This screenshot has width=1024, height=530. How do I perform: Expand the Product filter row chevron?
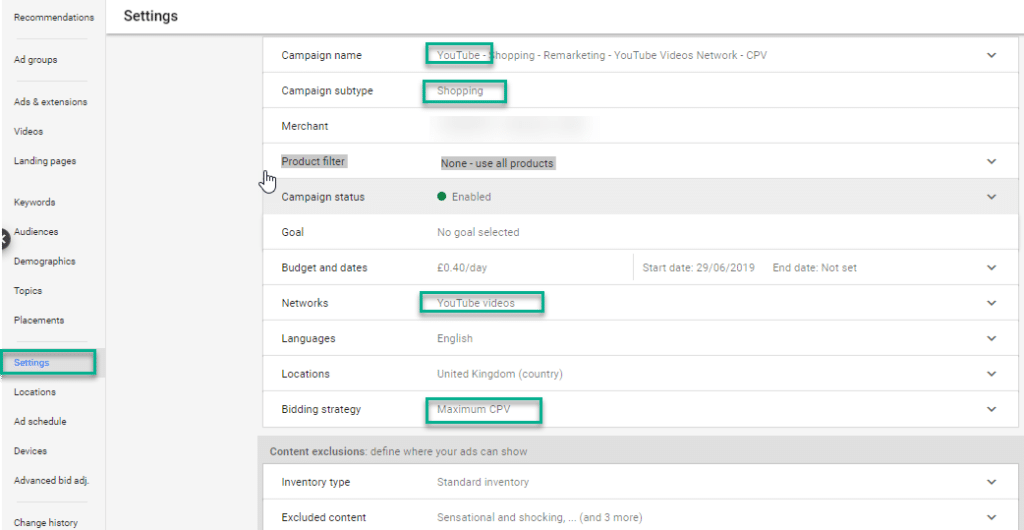992,161
